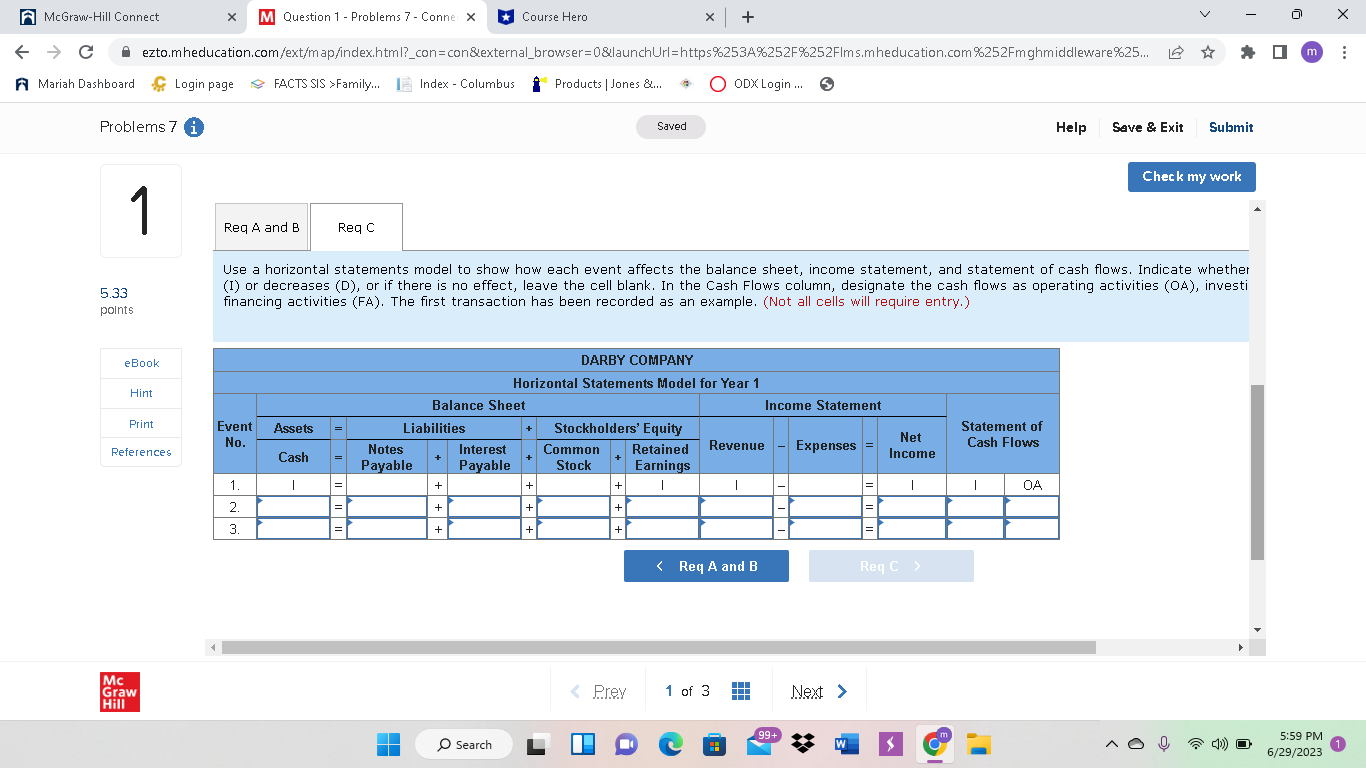Image resolution: width=1366 pixels, height=768 pixels.
Task: Select the Course Hero browser tab
Action: (590, 16)
